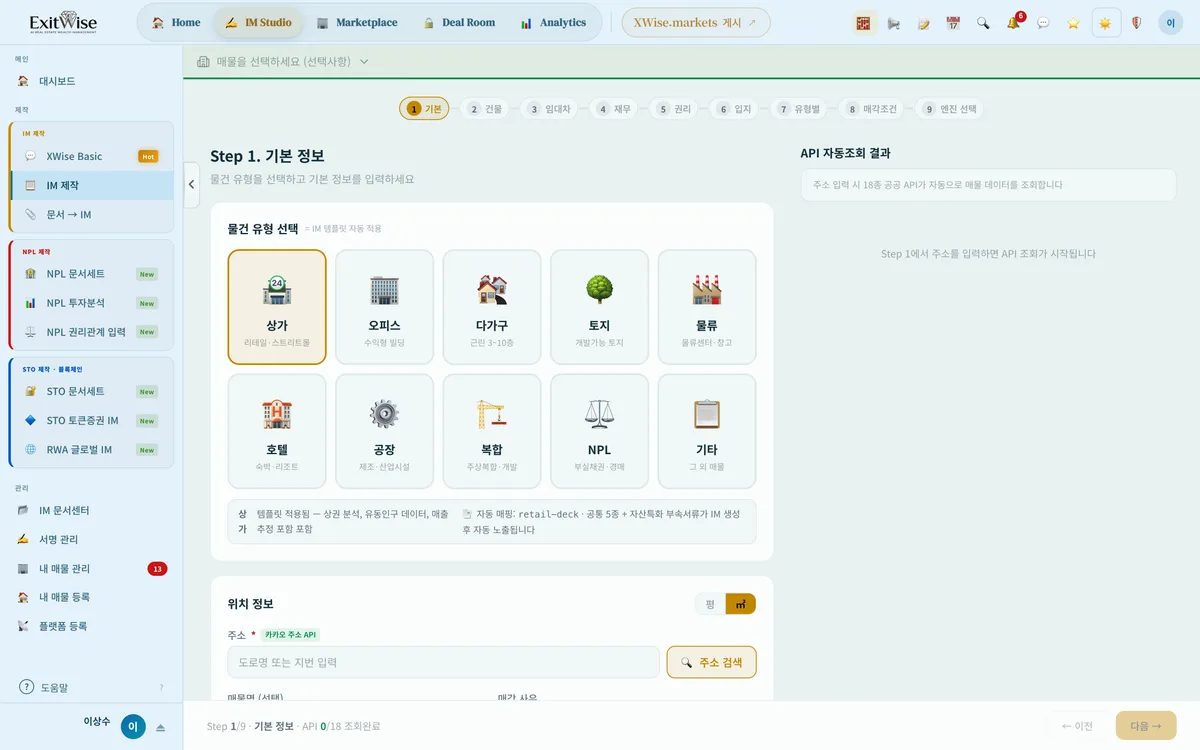Click the brick-pattern icon in top bar

(x=865, y=22)
